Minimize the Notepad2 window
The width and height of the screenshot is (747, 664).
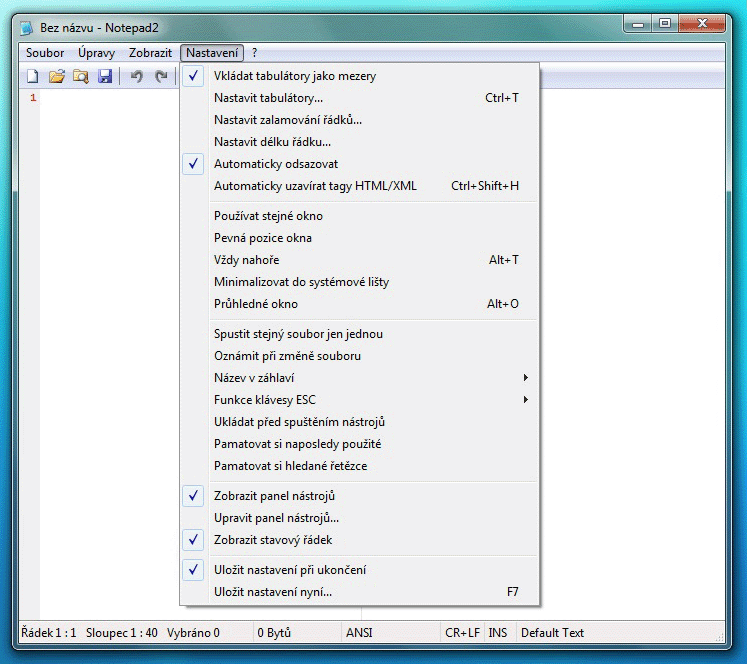[638, 24]
